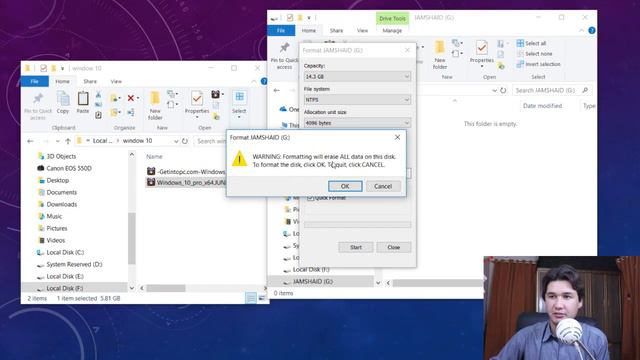Close the format warning dialog with X
The width and height of the screenshot is (640, 360).
coord(397,137)
